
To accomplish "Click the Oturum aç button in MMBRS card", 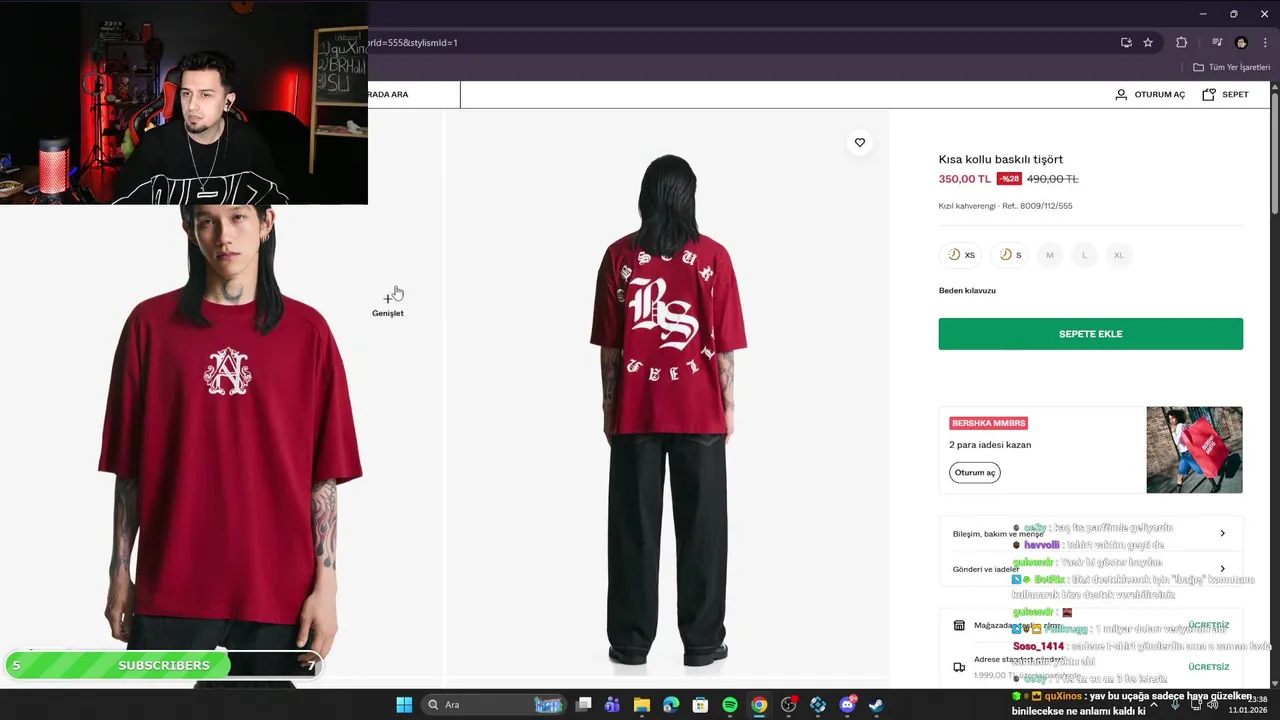I will [x=974, y=473].
